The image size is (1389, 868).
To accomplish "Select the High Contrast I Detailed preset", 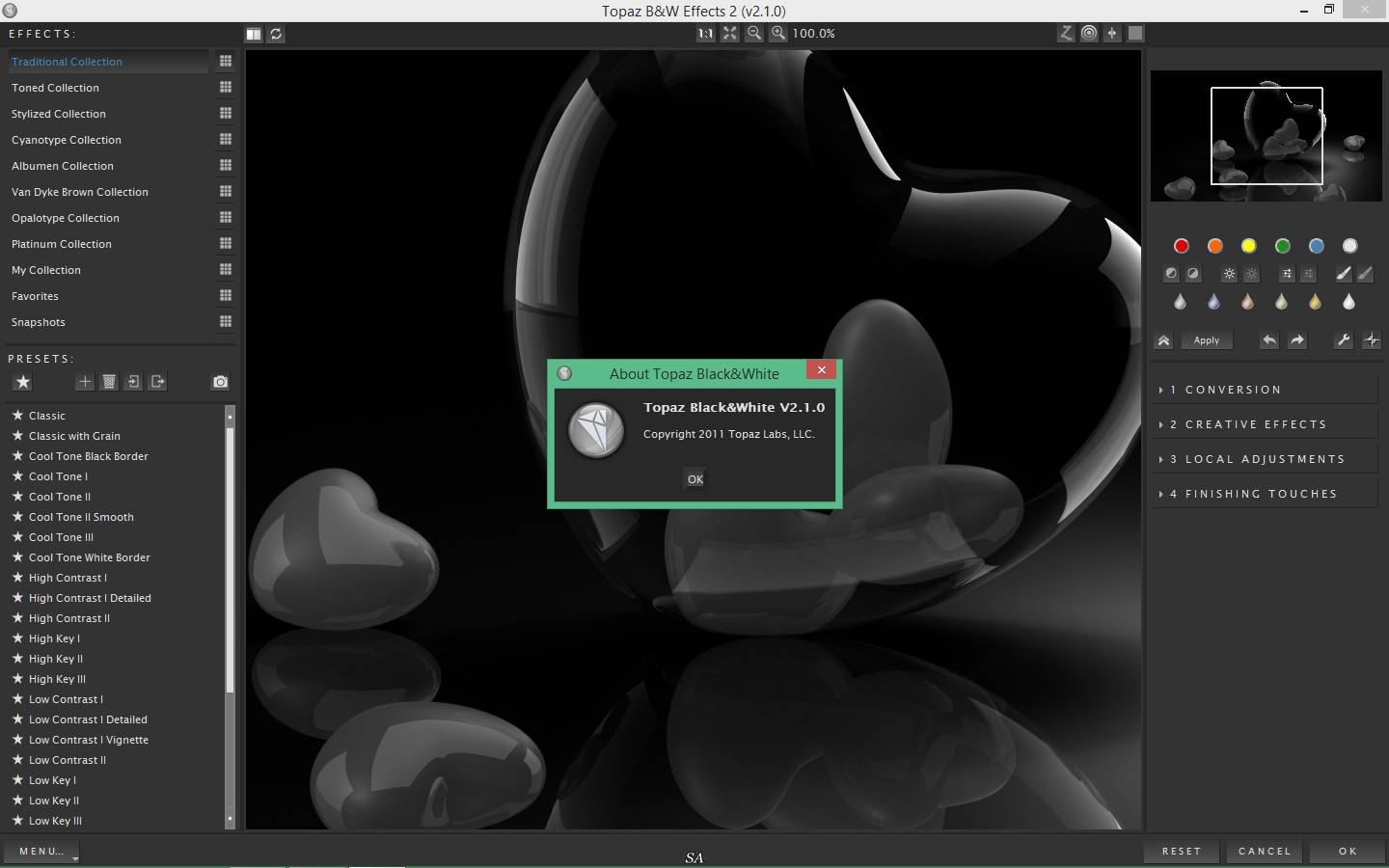I will click(90, 598).
